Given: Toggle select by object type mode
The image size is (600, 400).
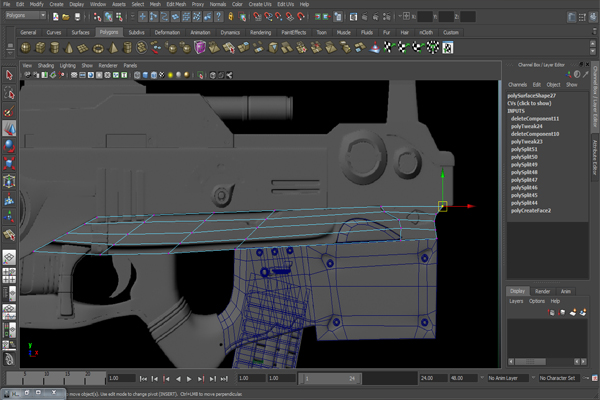Looking at the screenshot, I should pyautogui.click(x=108, y=16).
